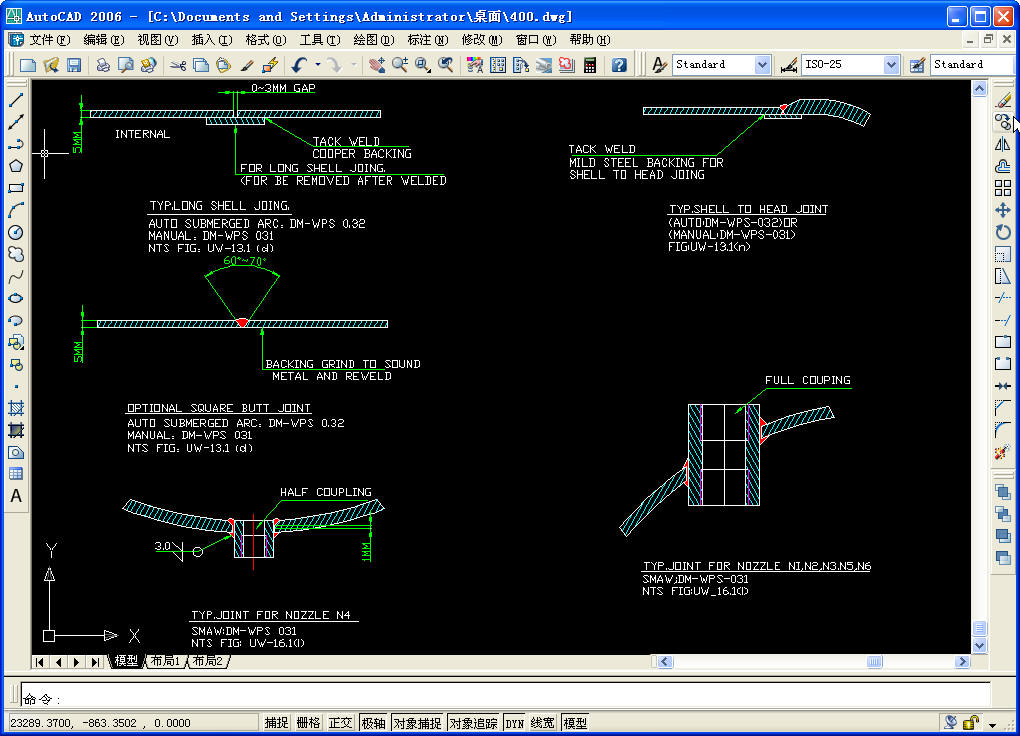Select the Rotate modify tool
The image size is (1020, 736).
[1003, 232]
